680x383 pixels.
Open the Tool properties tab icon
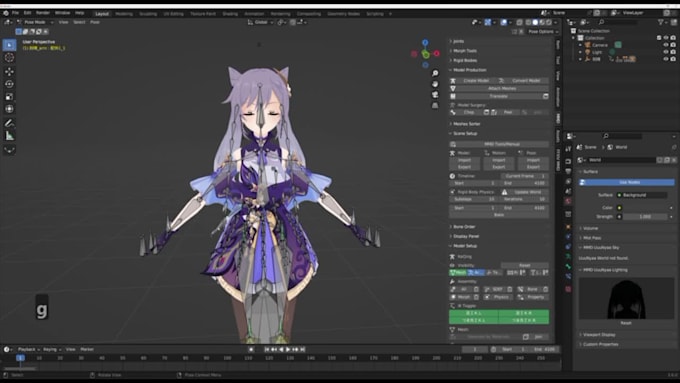tap(568, 149)
